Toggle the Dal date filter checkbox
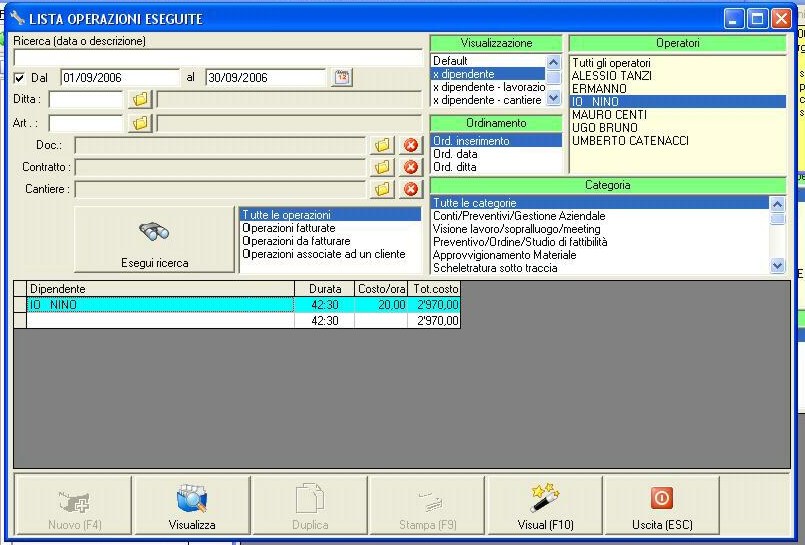Screen dimensions: 805x545 [19, 78]
